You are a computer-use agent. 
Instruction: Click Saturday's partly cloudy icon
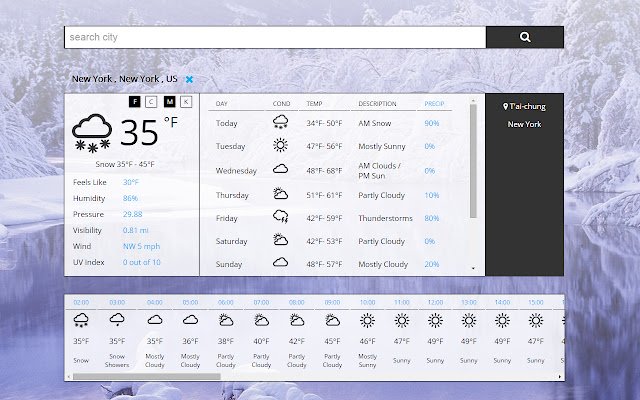pyautogui.click(x=280, y=239)
